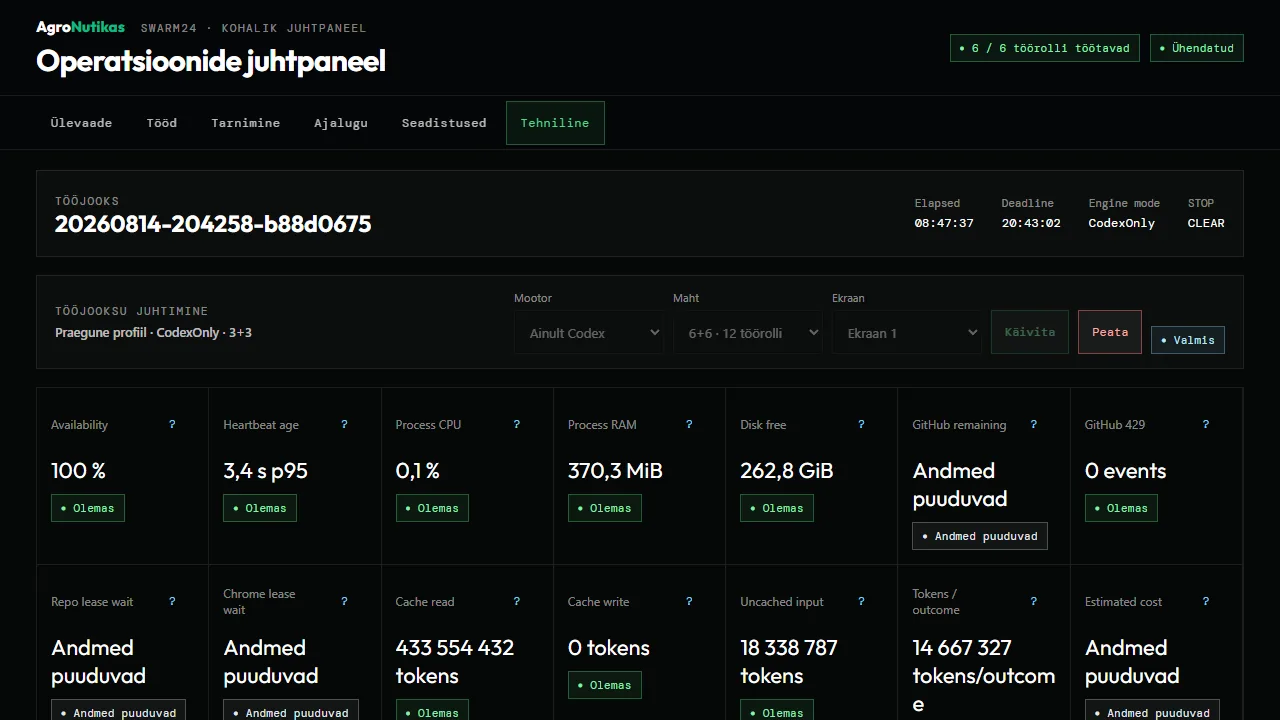Click Cache write value 0 tokens
This screenshot has width=1280, height=720.
point(609,648)
